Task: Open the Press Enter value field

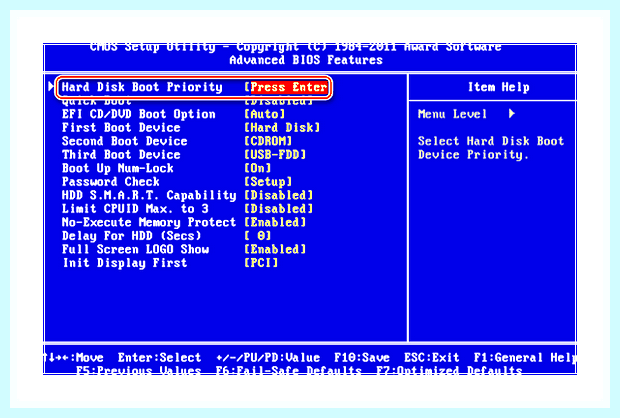Action: tap(289, 87)
